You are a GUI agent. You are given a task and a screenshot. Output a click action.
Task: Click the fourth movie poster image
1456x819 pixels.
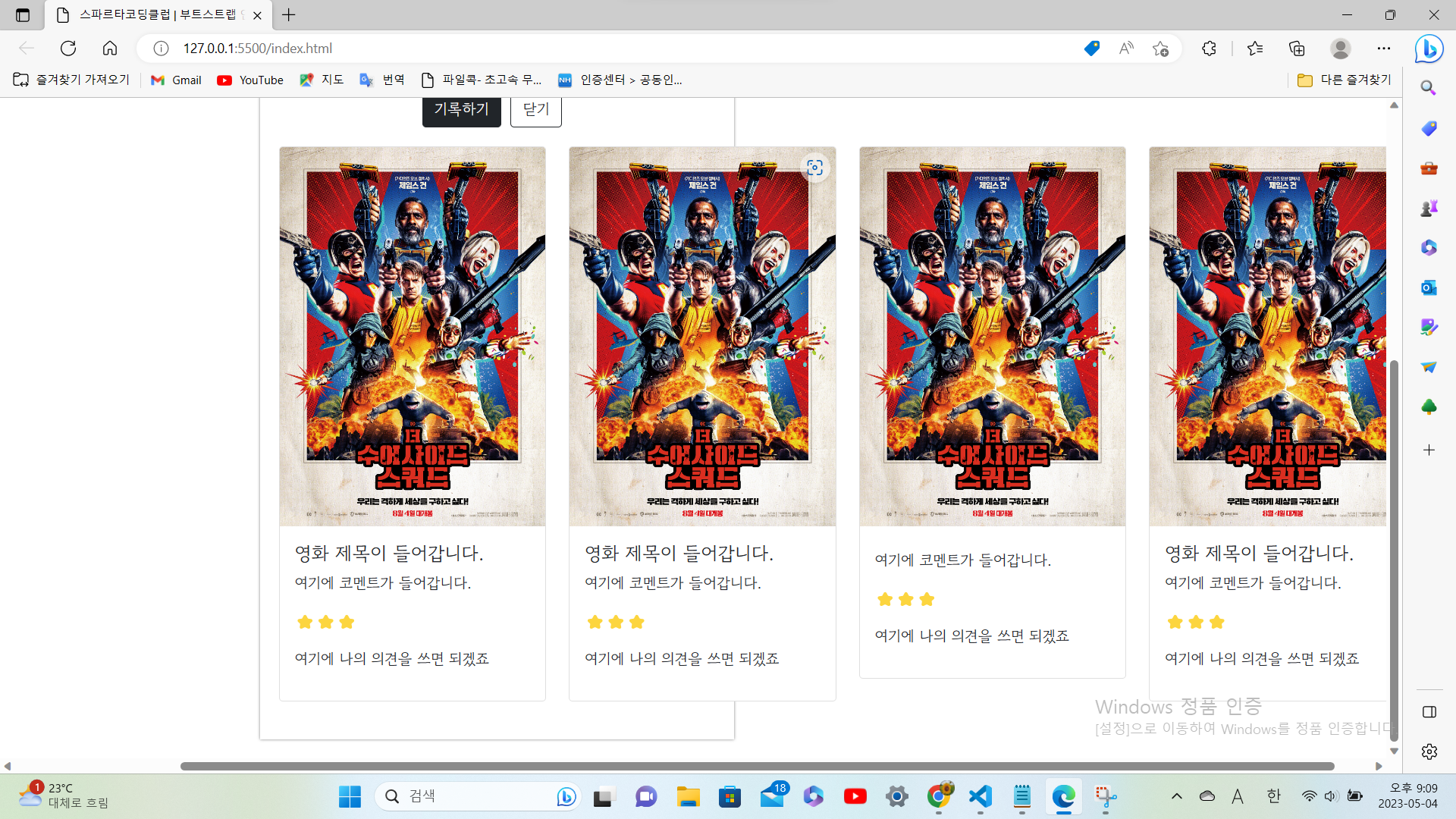1267,337
